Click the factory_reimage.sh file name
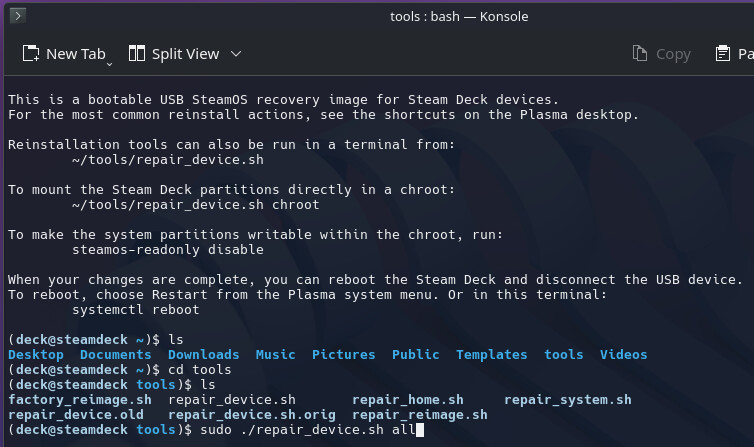This screenshot has height=447, width=754. [80, 400]
